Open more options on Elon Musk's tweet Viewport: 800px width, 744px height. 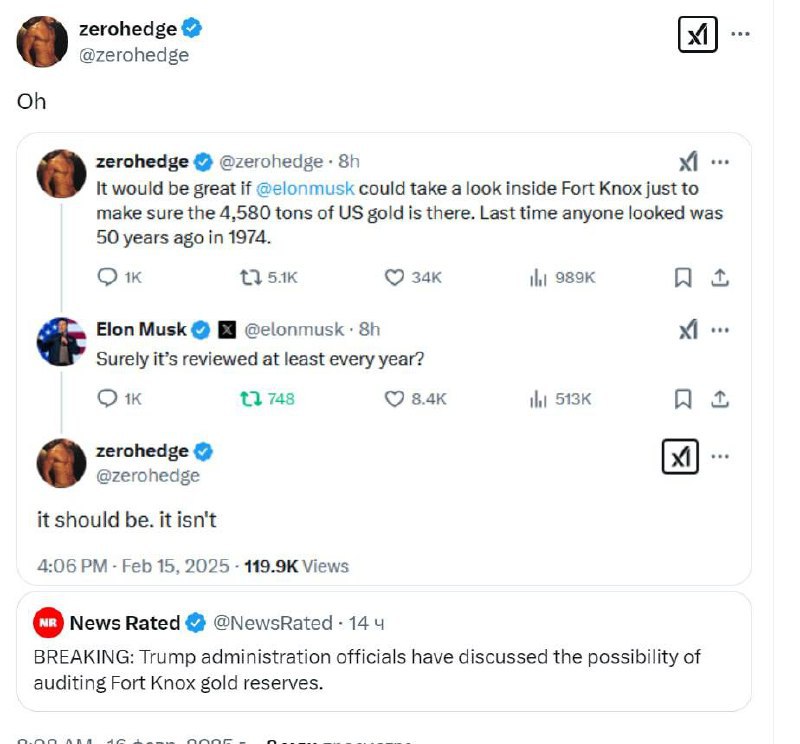pos(720,329)
